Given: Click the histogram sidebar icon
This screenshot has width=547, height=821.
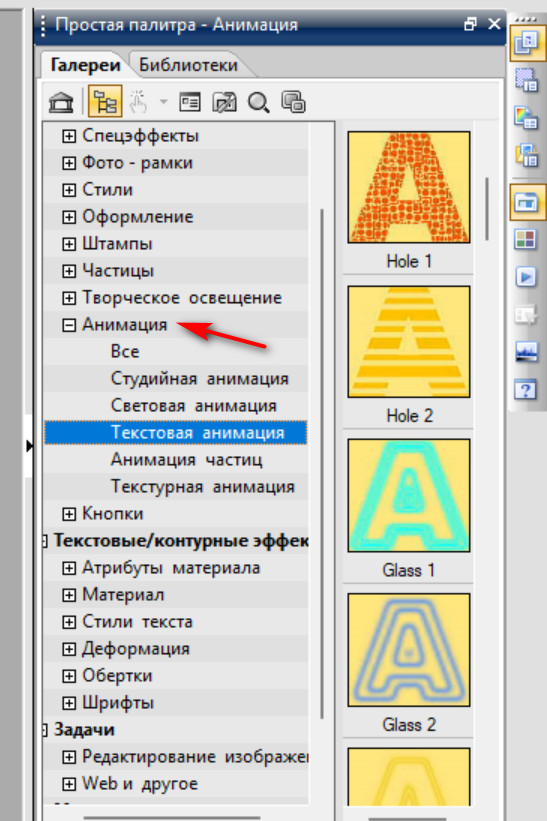Looking at the screenshot, I should (526, 352).
